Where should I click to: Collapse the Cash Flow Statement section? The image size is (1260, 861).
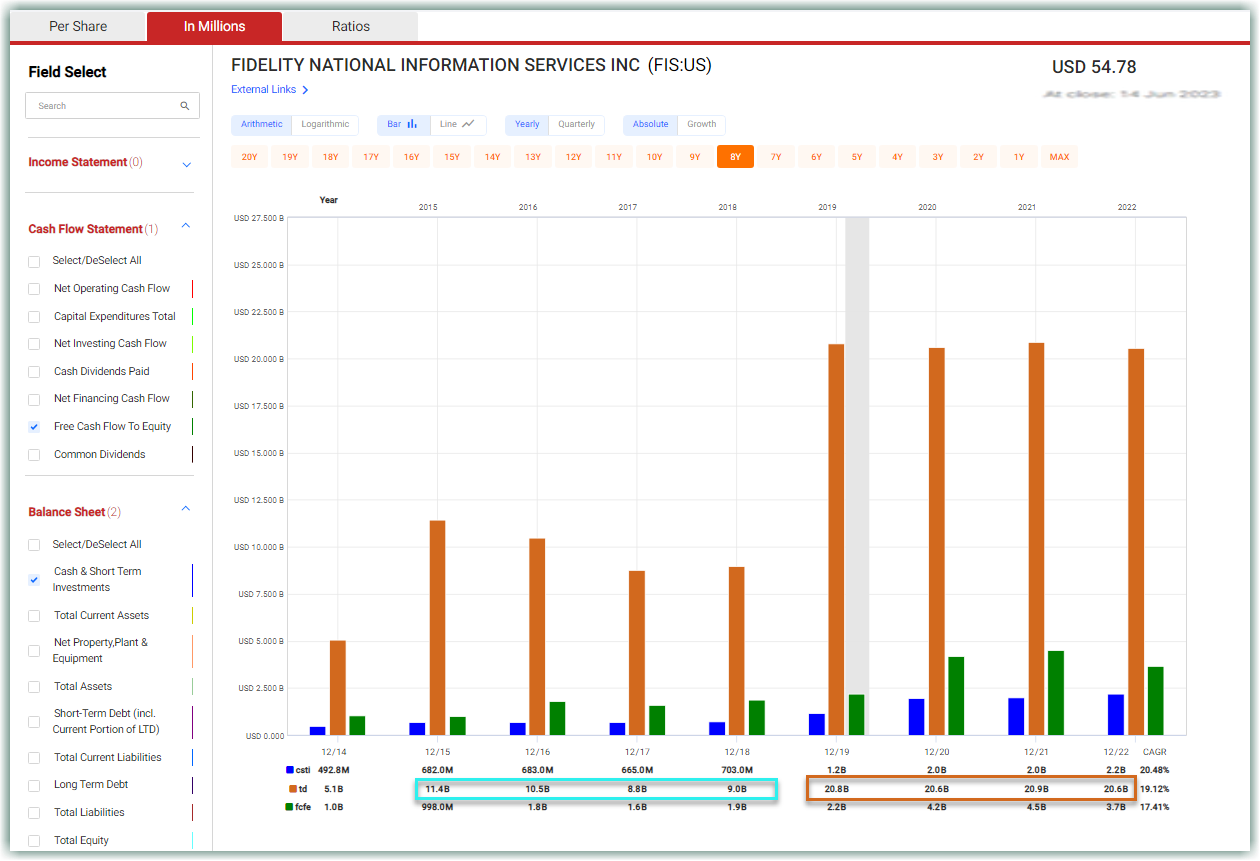point(185,227)
